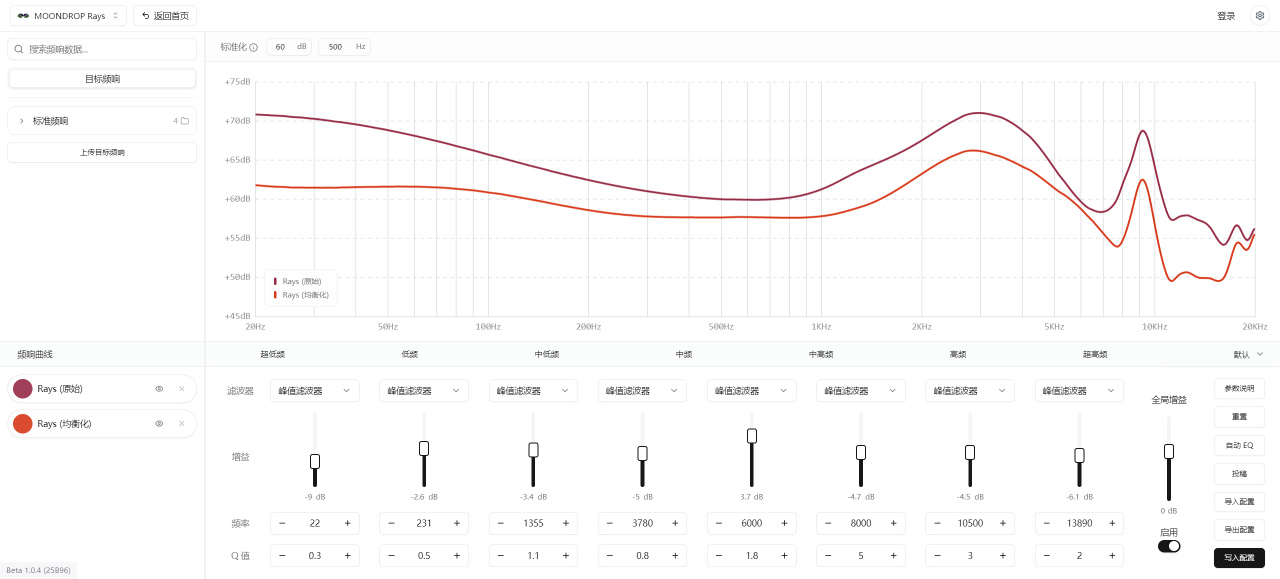Run 自动 EQ

(1239, 444)
